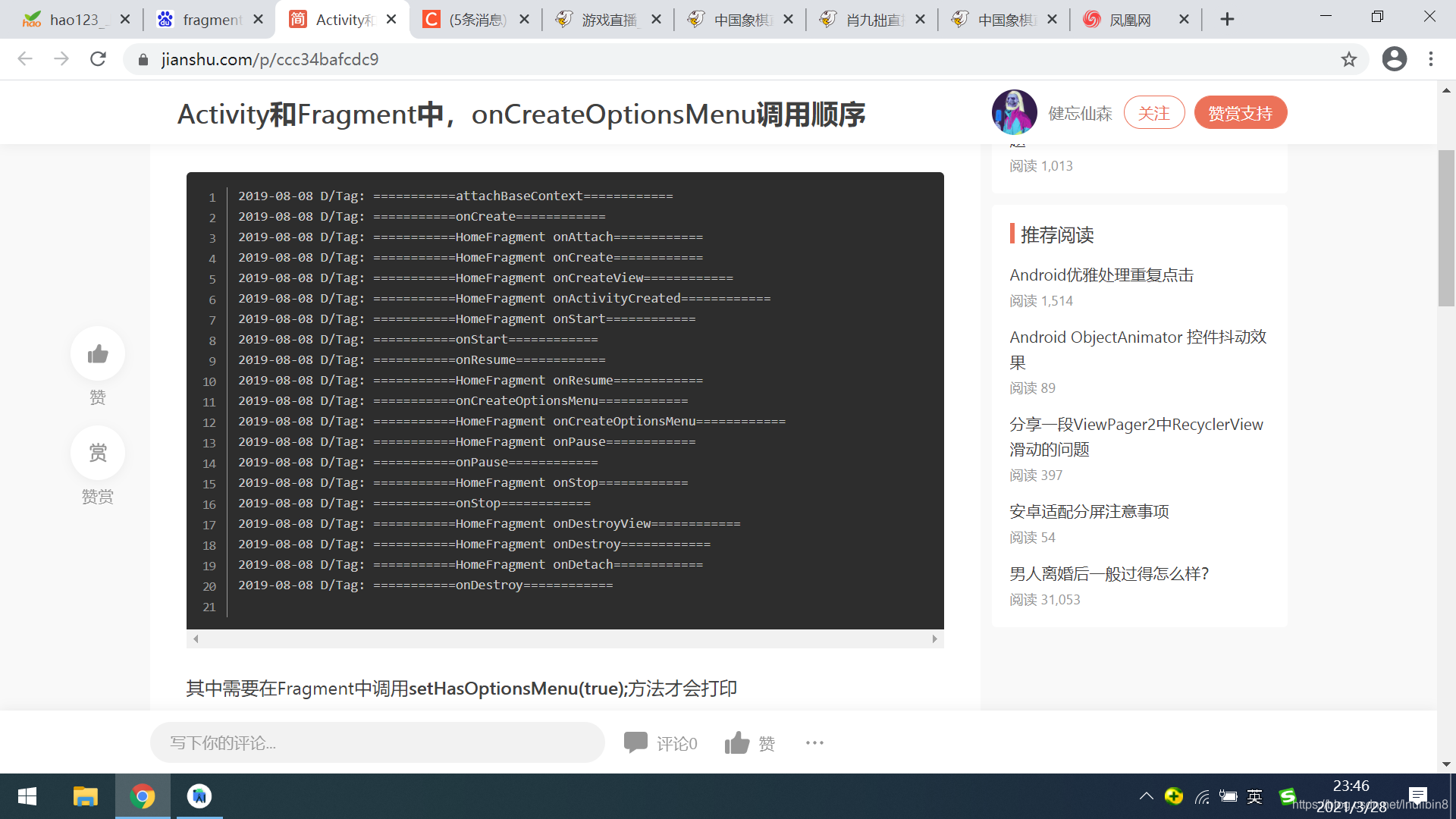Click the 简 Jianshu favicon on the active tab
This screenshot has height=819, width=1456.
point(298,19)
